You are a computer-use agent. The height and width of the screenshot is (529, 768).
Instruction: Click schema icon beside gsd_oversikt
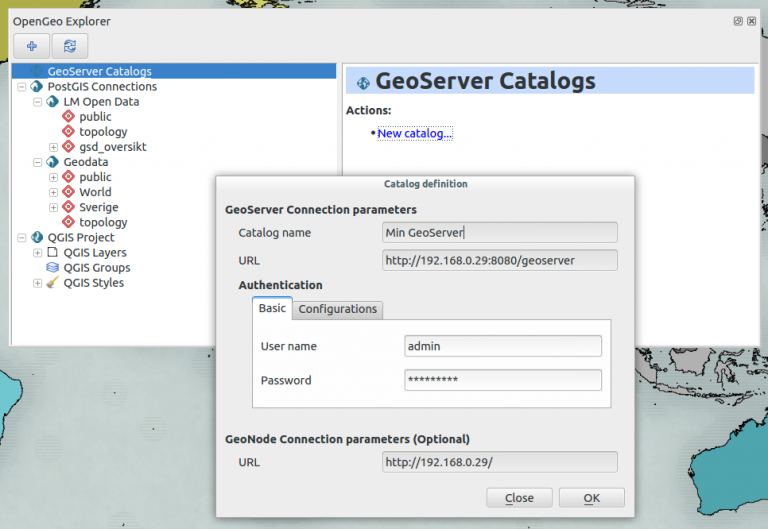point(69,147)
